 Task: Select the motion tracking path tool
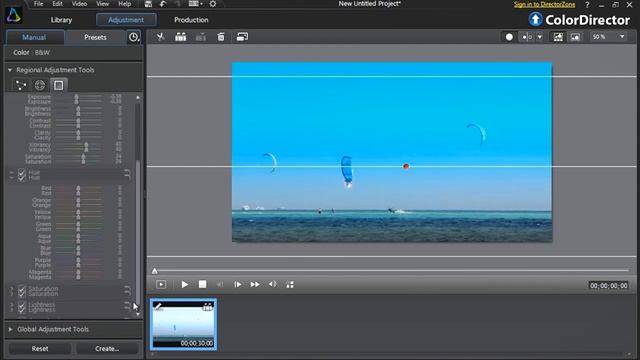click(x=21, y=85)
